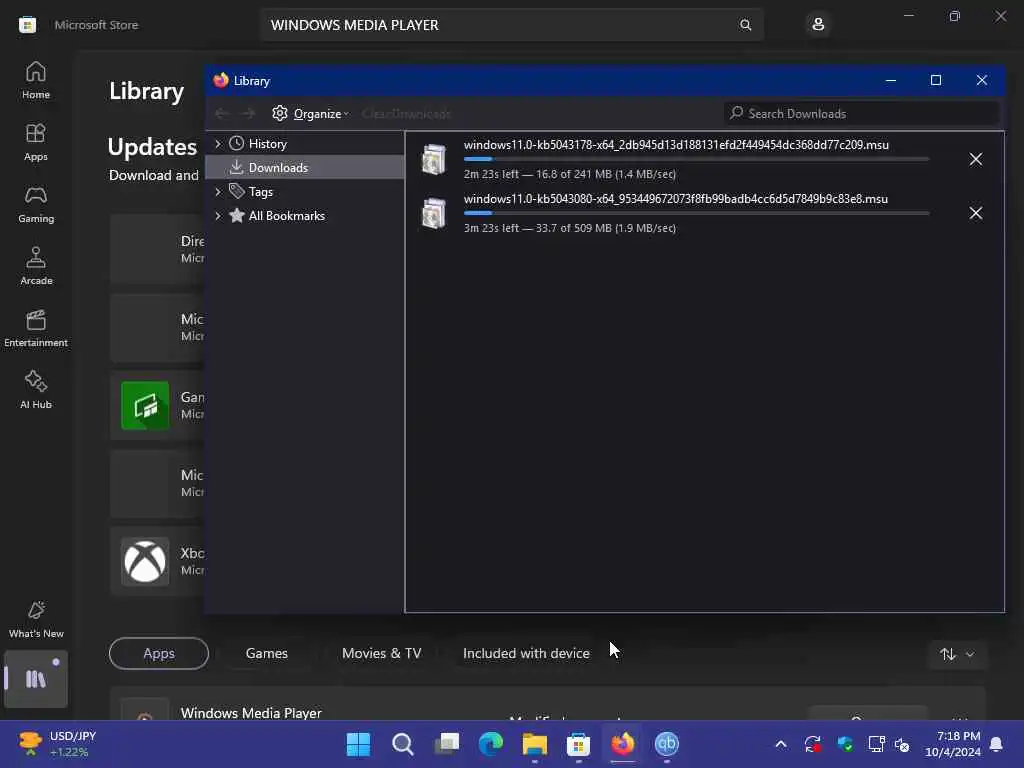
Task: Click the Windows Security tray icon
Action: click(x=844, y=744)
